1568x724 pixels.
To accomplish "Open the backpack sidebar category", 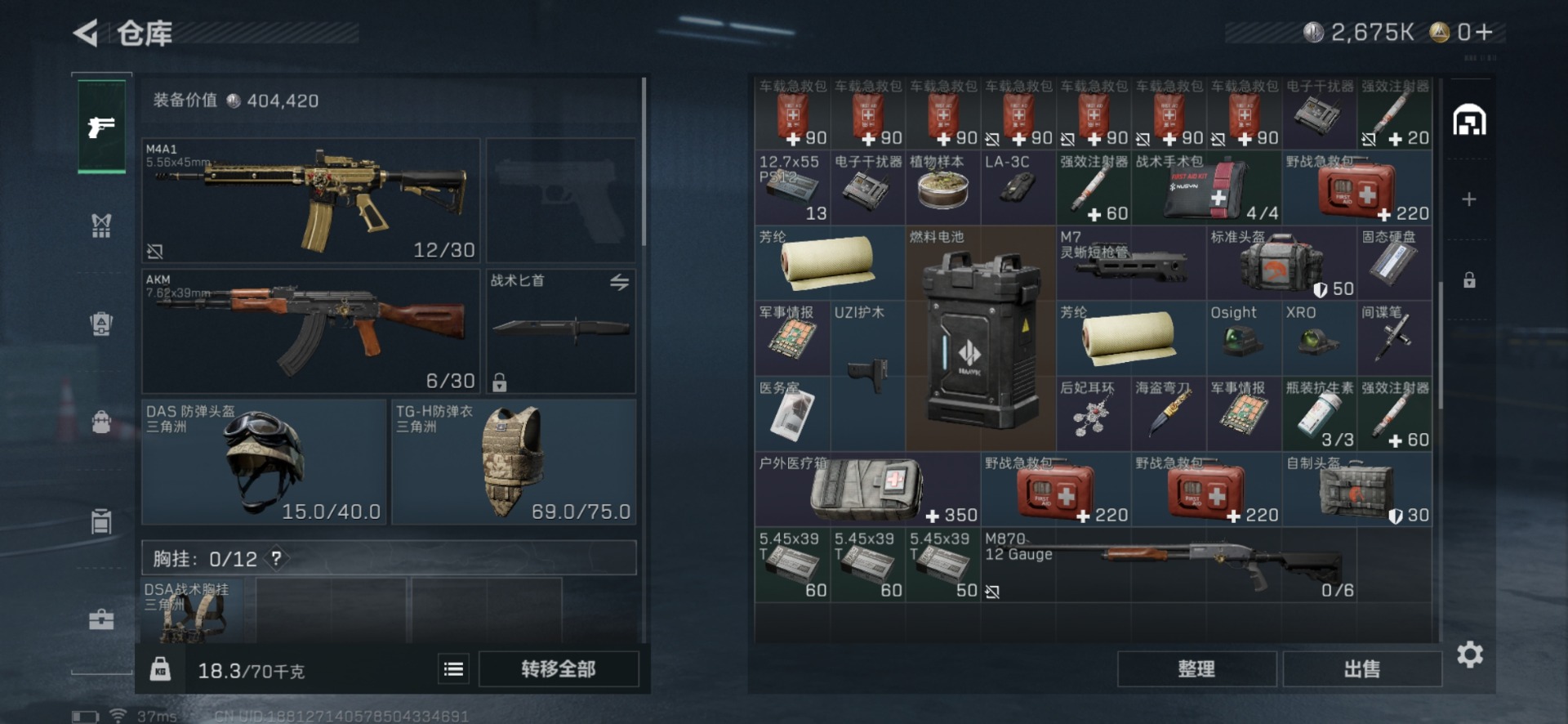I will click(x=101, y=422).
